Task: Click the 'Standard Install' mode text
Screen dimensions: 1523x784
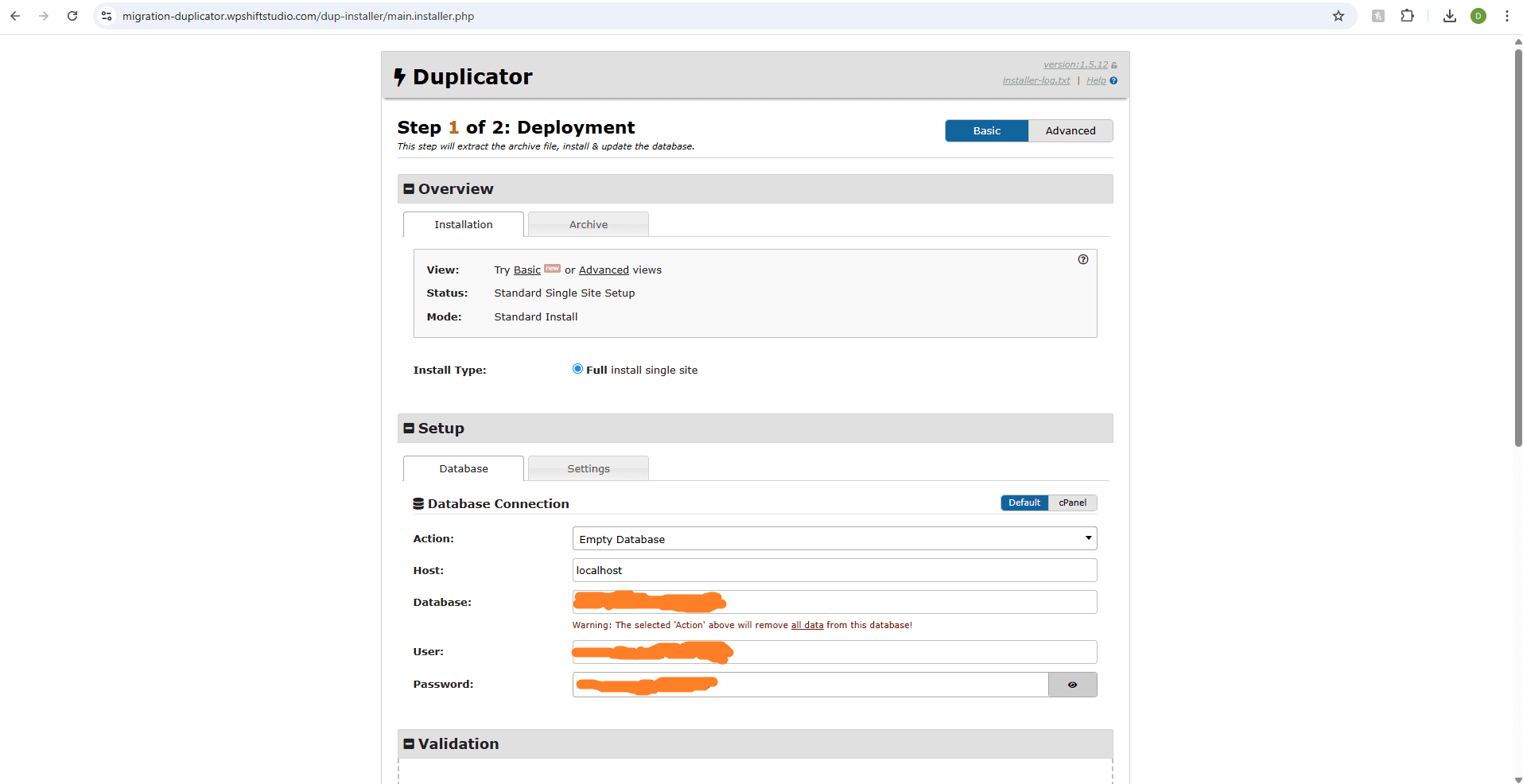Action: pyautogui.click(x=536, y=317)
